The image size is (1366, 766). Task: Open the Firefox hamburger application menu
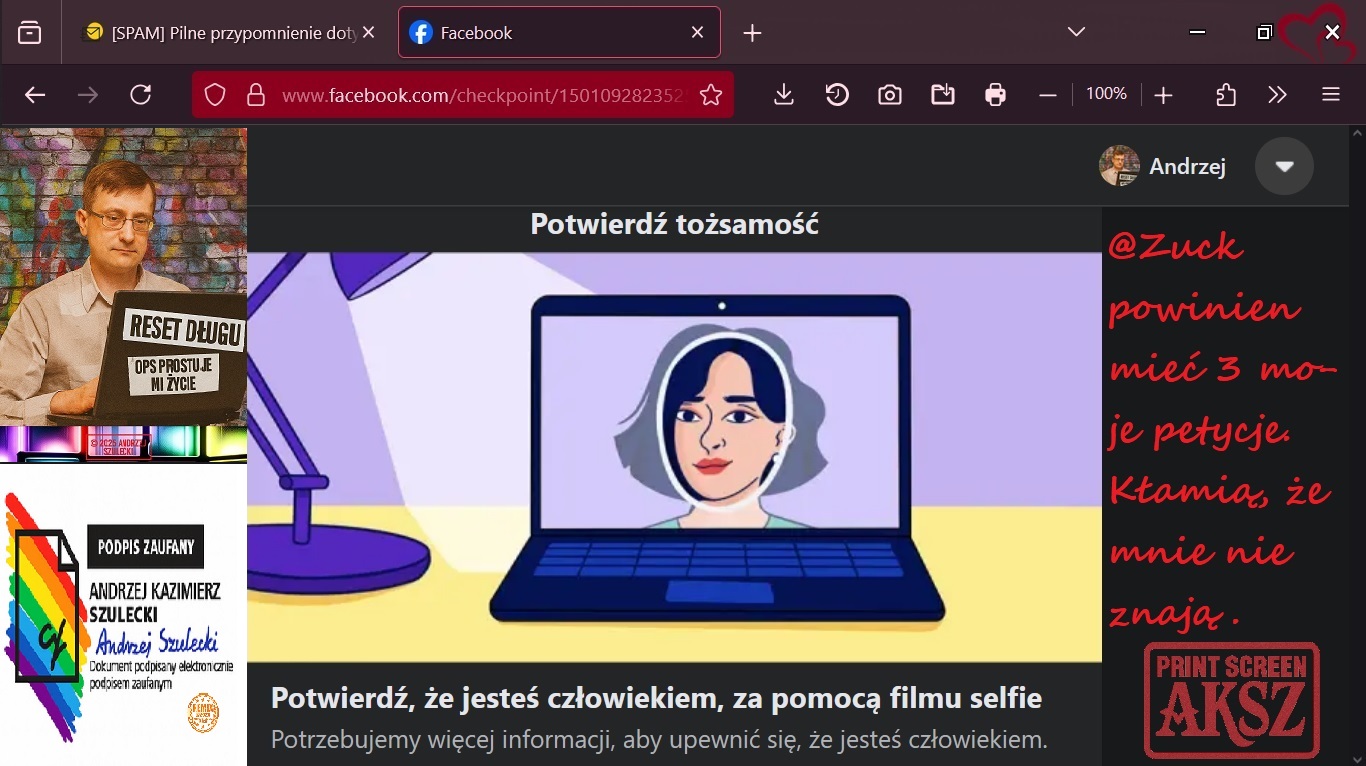[1330, 95]
